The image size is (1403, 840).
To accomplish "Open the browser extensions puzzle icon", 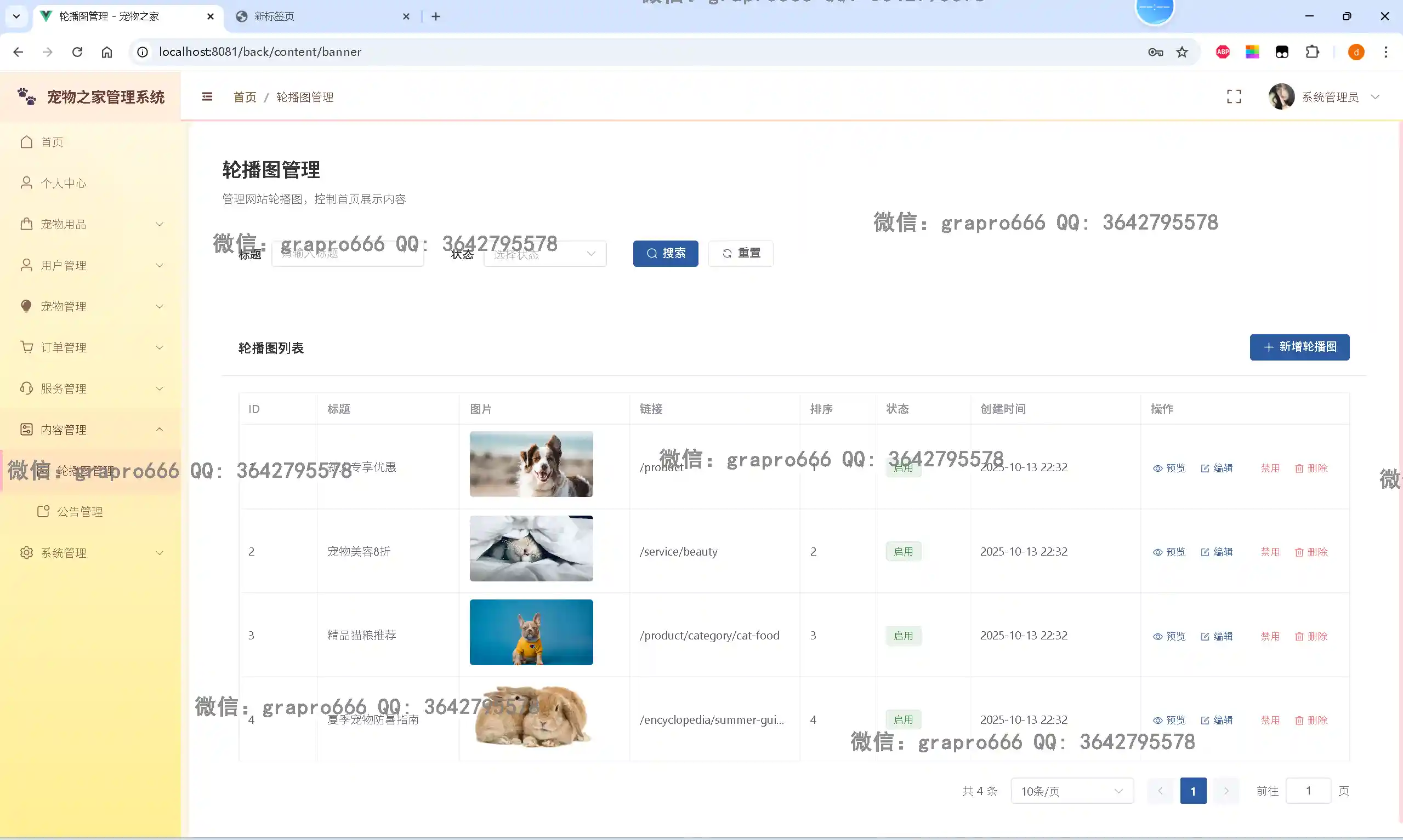I will click(1312, 52).
